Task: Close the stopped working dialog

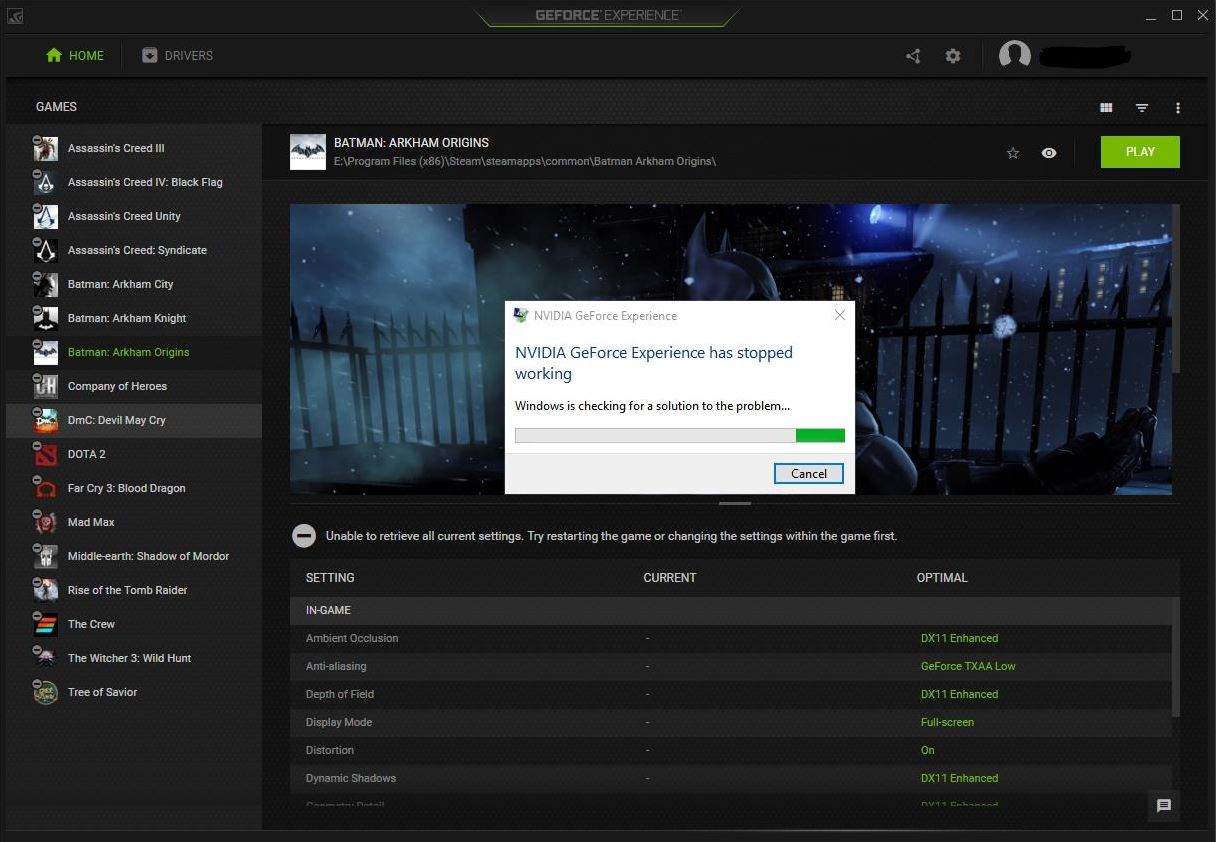Action: [x=840, y=315]
